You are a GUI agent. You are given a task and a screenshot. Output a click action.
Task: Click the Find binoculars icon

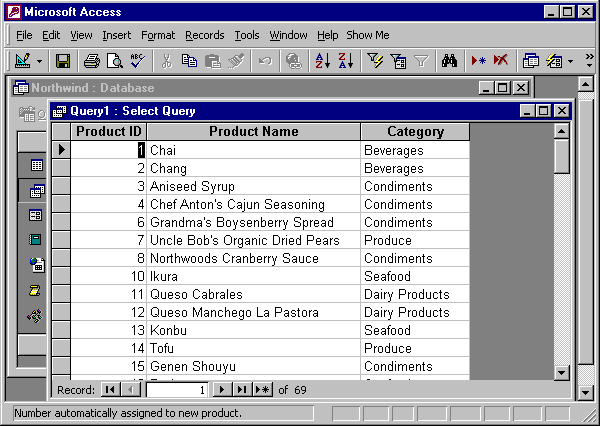(x=450, y=61)
